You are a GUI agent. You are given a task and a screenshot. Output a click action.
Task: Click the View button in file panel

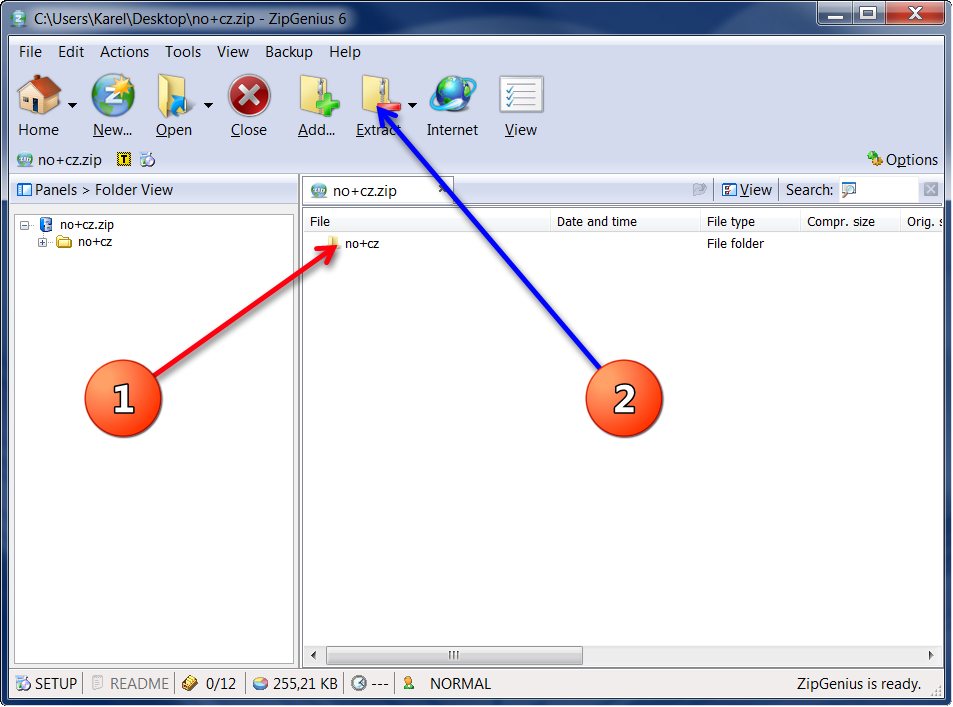click(746, 190)
